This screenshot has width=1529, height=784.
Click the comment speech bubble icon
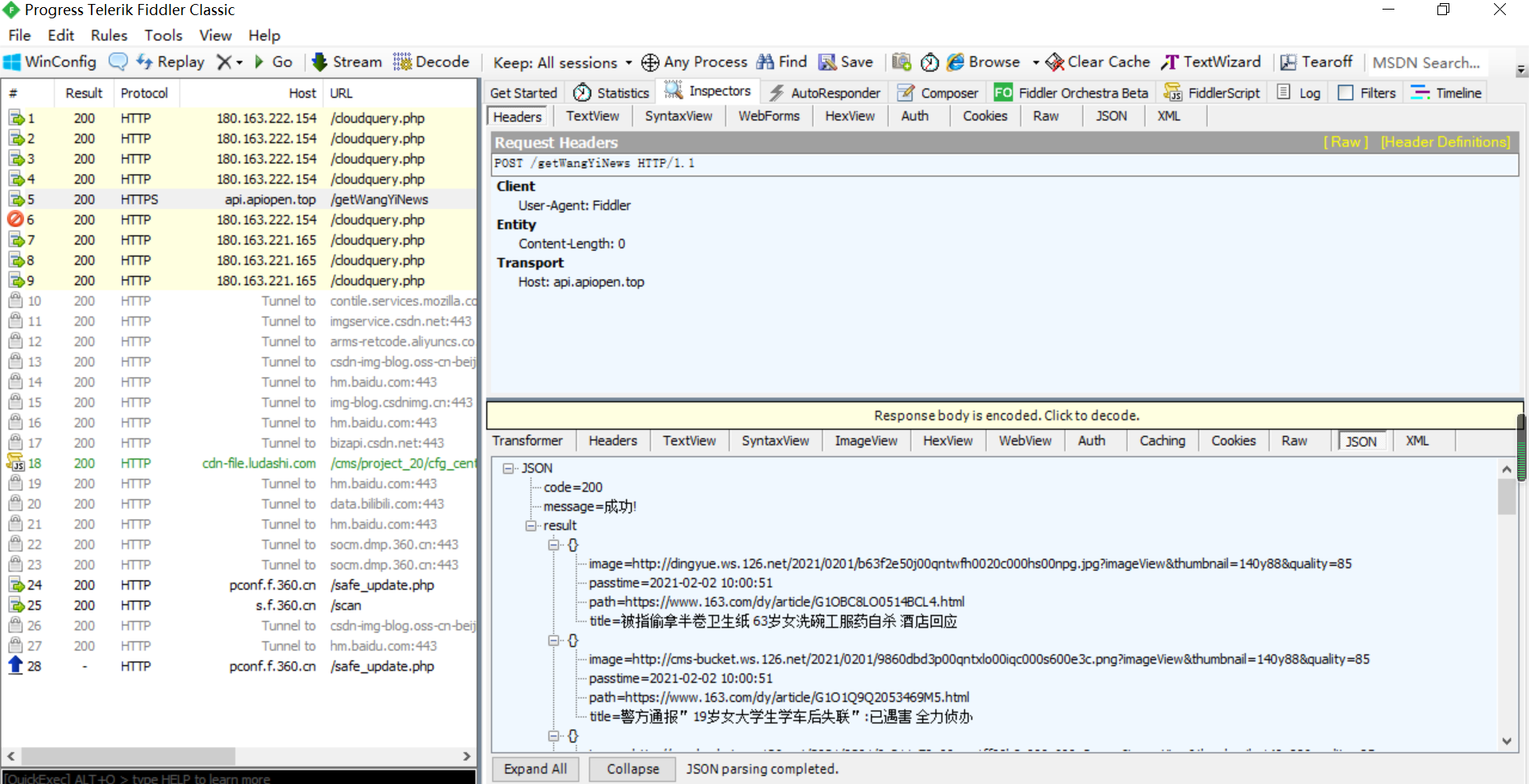pos(118,62)
